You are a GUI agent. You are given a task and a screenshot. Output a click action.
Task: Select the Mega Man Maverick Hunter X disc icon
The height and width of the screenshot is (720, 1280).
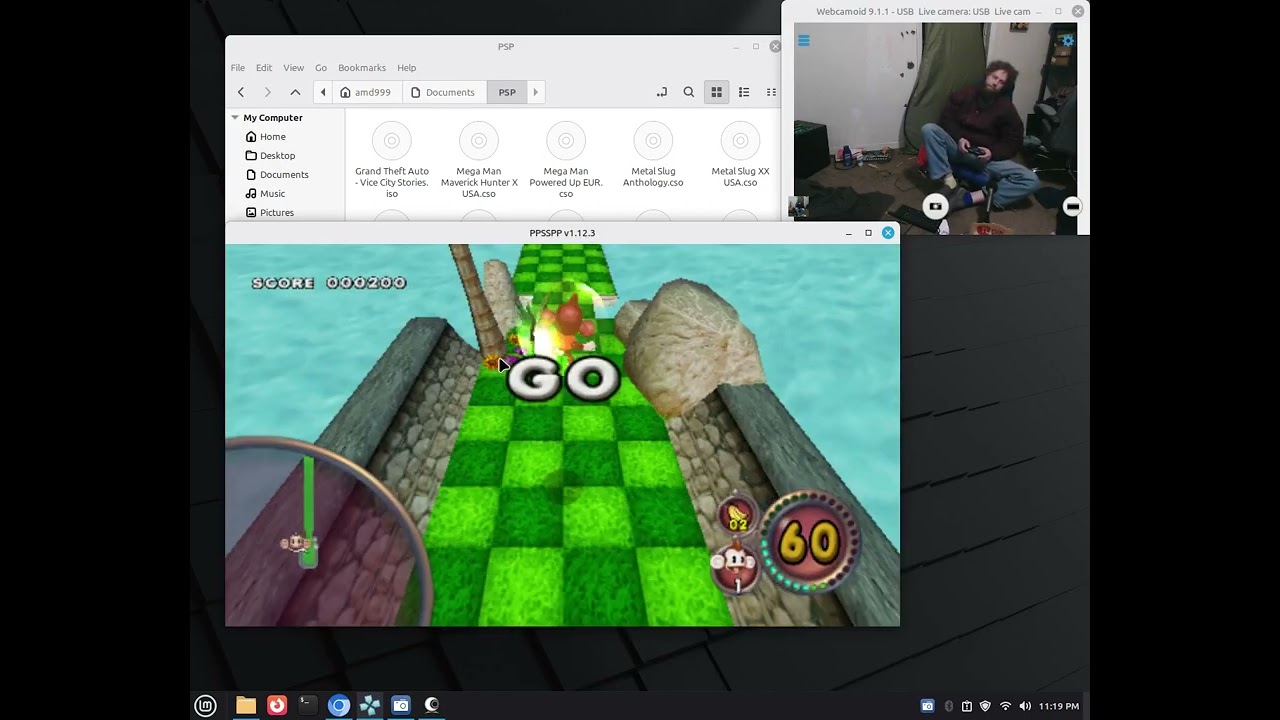479,140
